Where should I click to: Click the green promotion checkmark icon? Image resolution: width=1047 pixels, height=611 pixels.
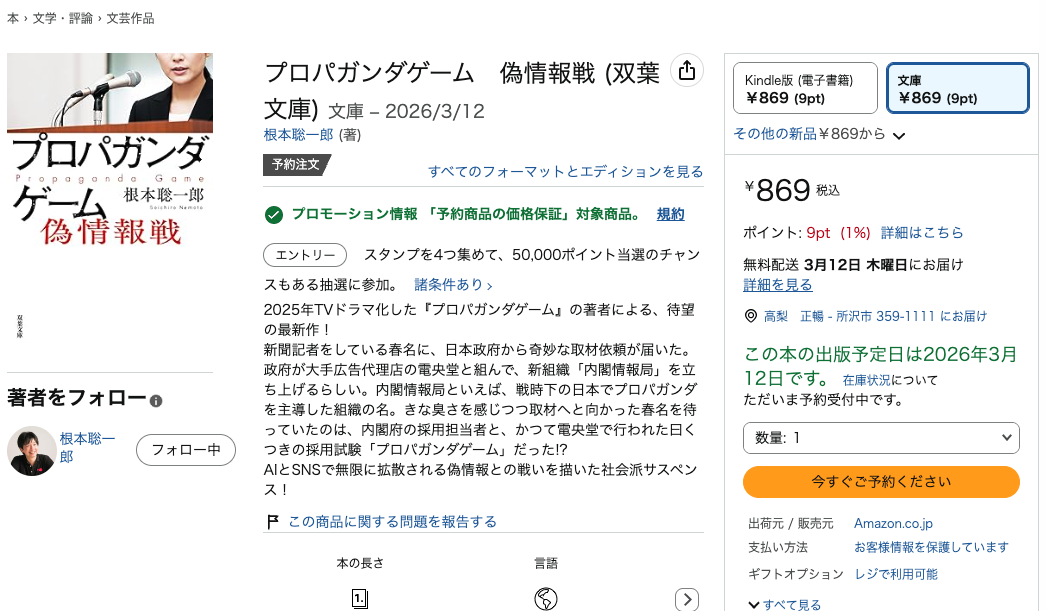click(x=273, y=215)
